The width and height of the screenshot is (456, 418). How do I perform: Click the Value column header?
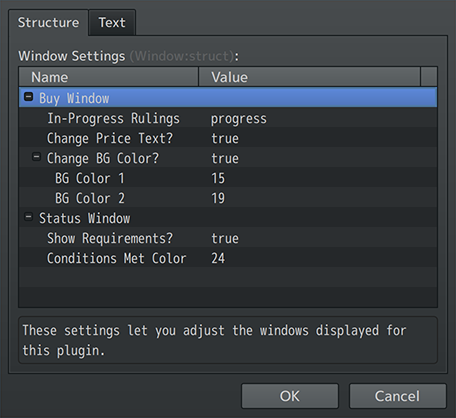[x=309, y=77]
